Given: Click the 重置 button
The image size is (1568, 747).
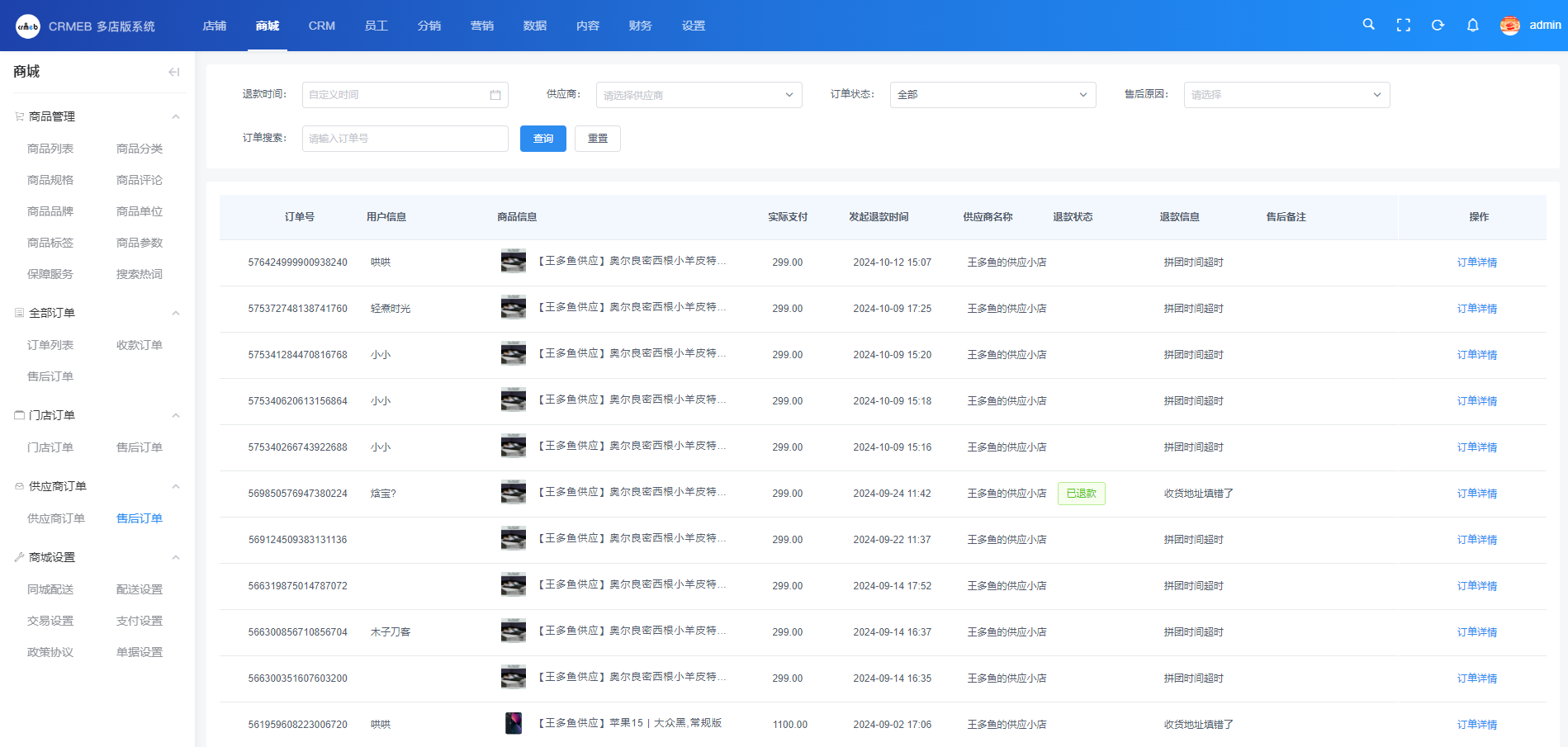Looking at the screenshot, I should pos(597,139).
